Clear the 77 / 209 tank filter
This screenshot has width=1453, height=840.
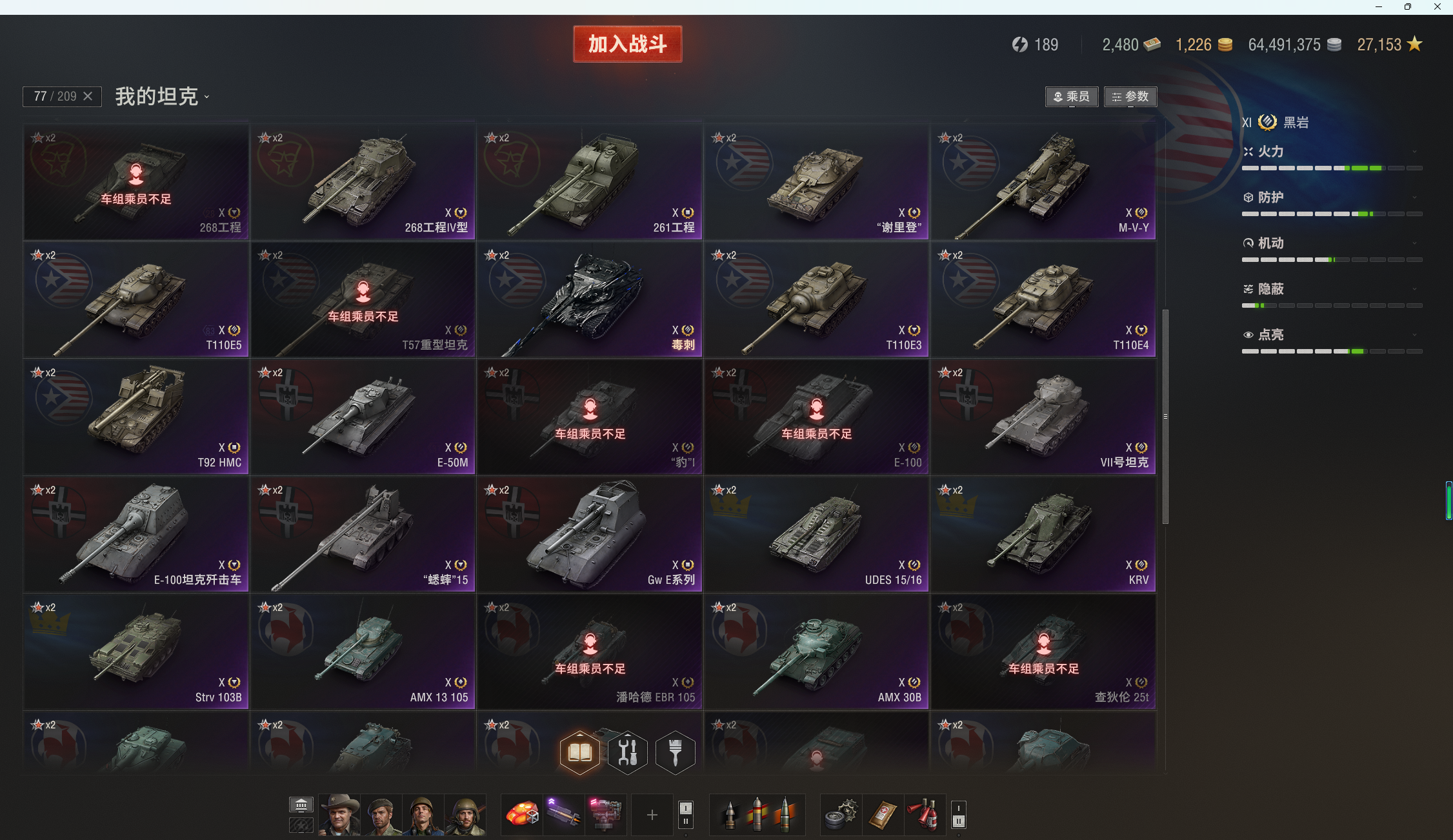click(88, 96)
